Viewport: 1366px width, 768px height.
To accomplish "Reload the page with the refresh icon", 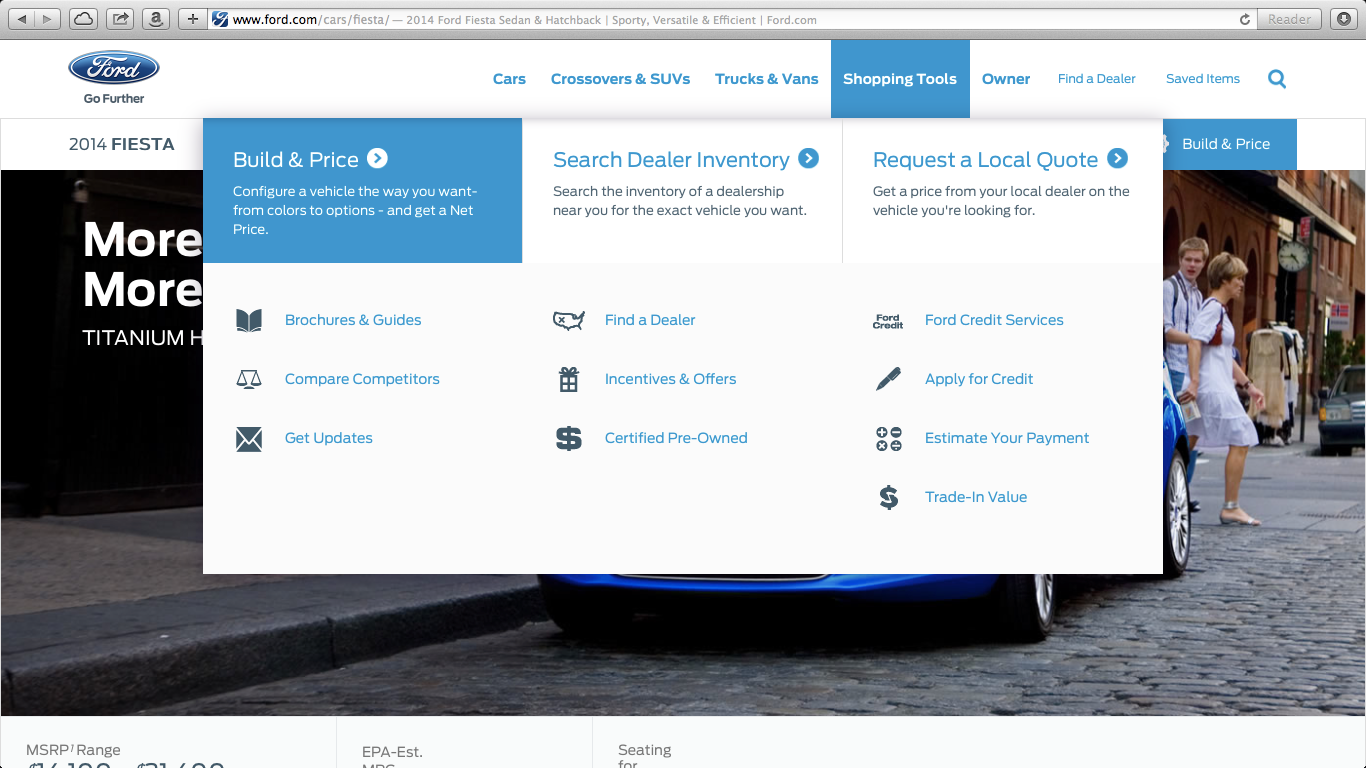I will tap(1245, 19).
